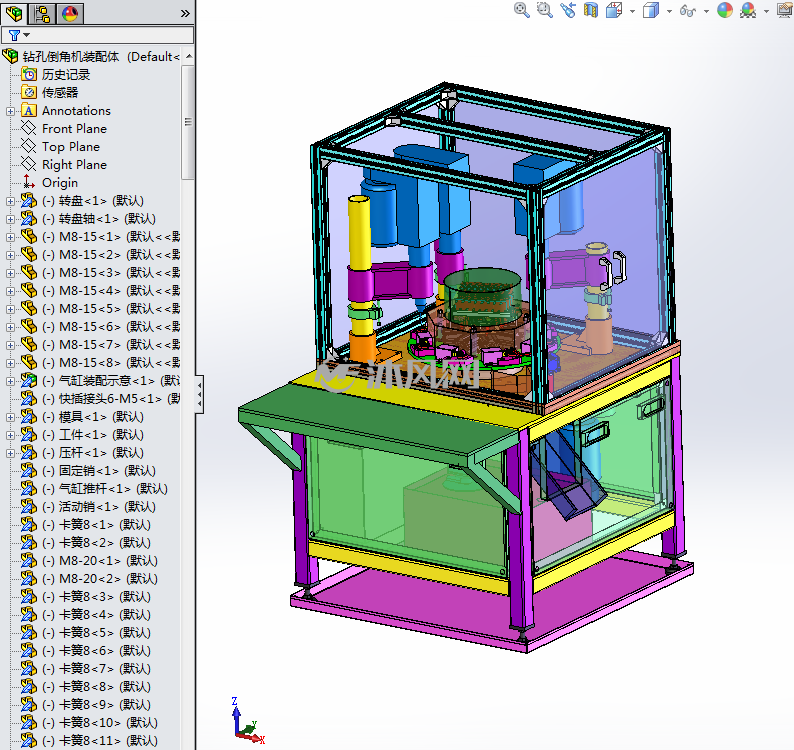Open the FeatureManager design tree tab

pos(14,13)
